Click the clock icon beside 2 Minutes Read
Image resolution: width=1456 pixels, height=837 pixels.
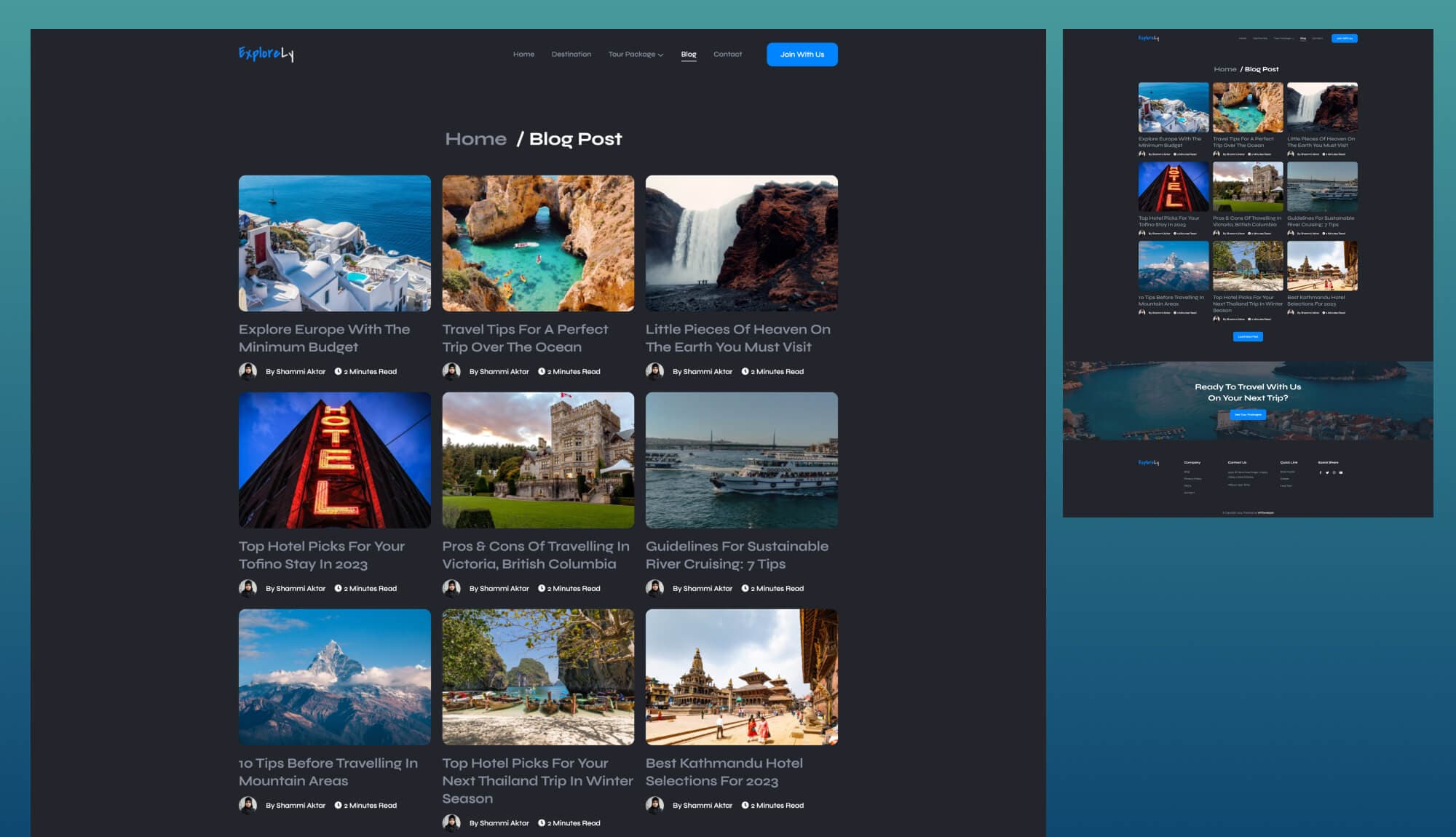pyautogui.click(x=336, y=371)
